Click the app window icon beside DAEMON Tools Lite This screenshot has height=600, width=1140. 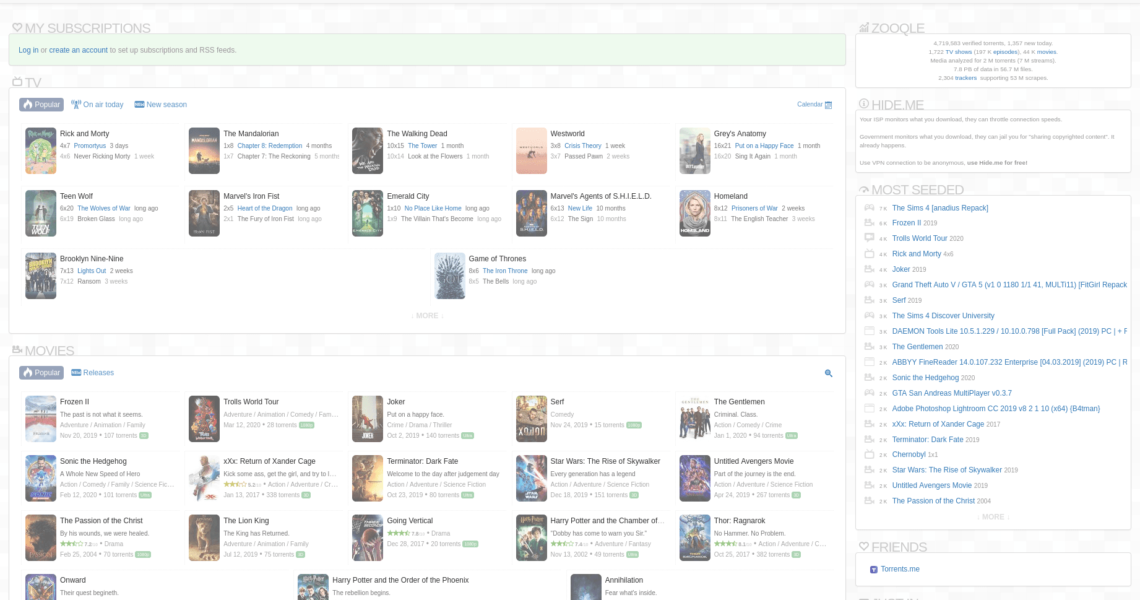869,331
